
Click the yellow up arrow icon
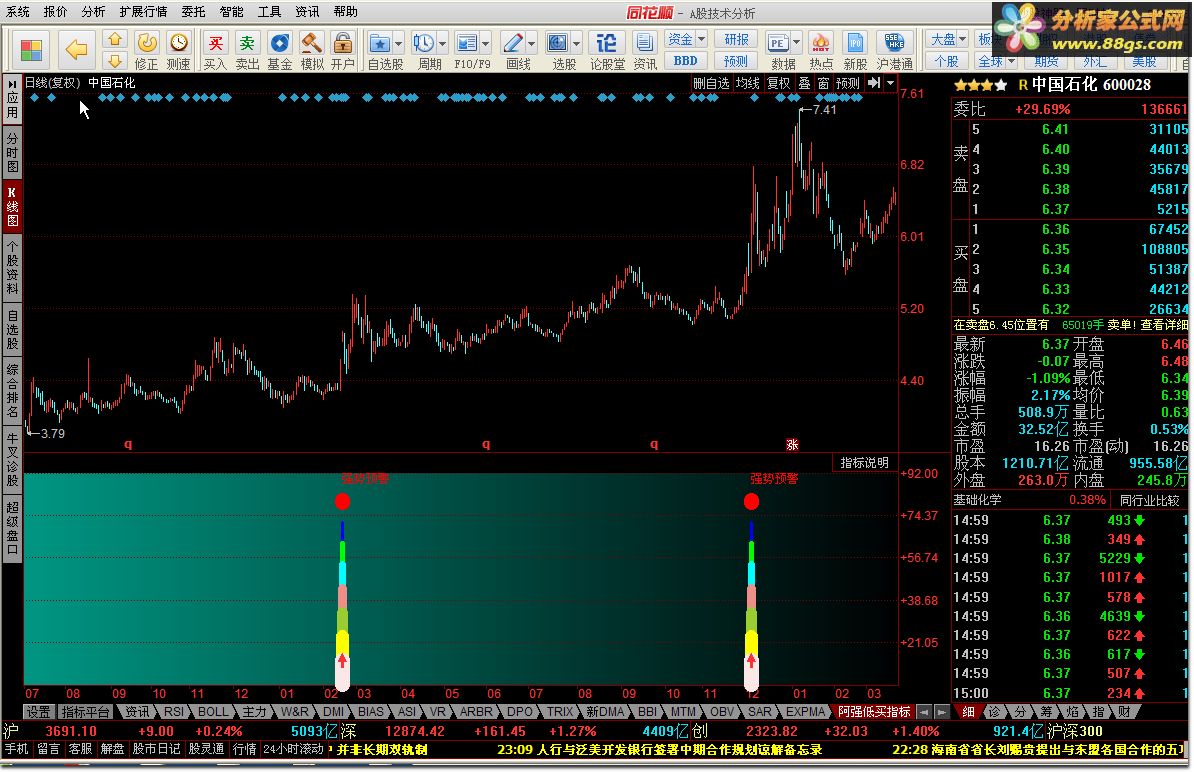[114, 39]
